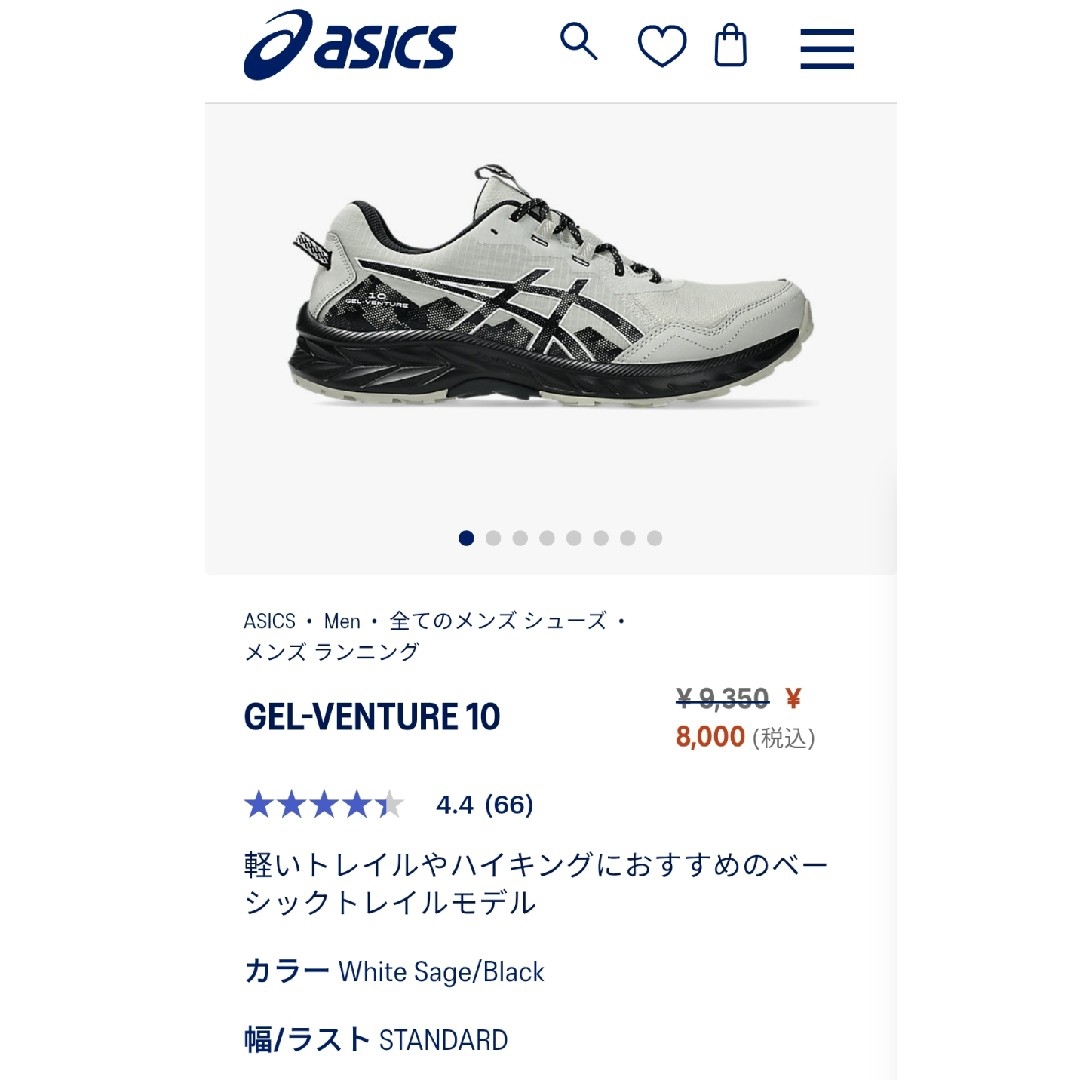Tap the GEL-VENTURE 10 shoe image

tap(551, 286)
